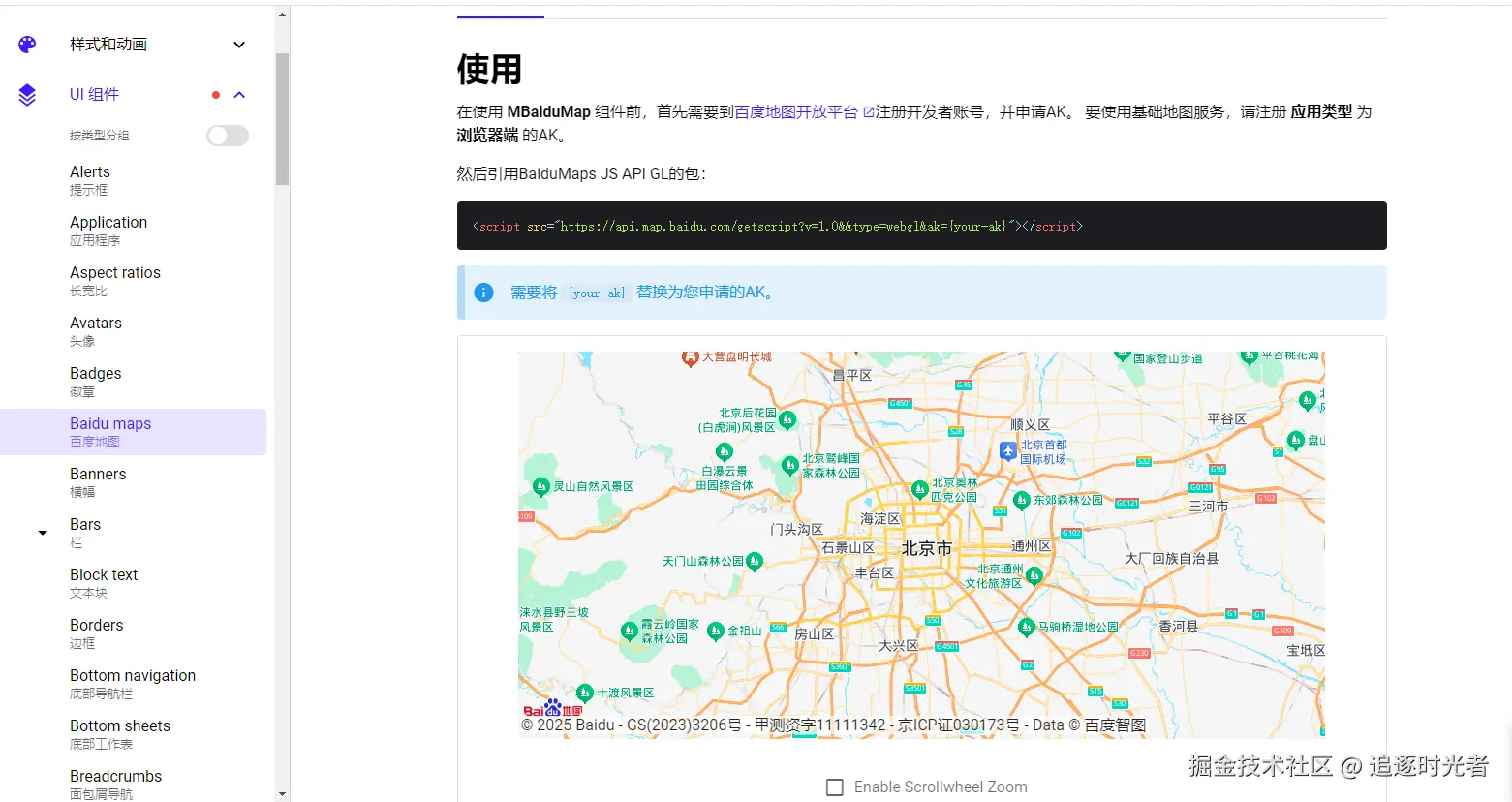Click the 顺义区 label on the map

click(1031, 425)
